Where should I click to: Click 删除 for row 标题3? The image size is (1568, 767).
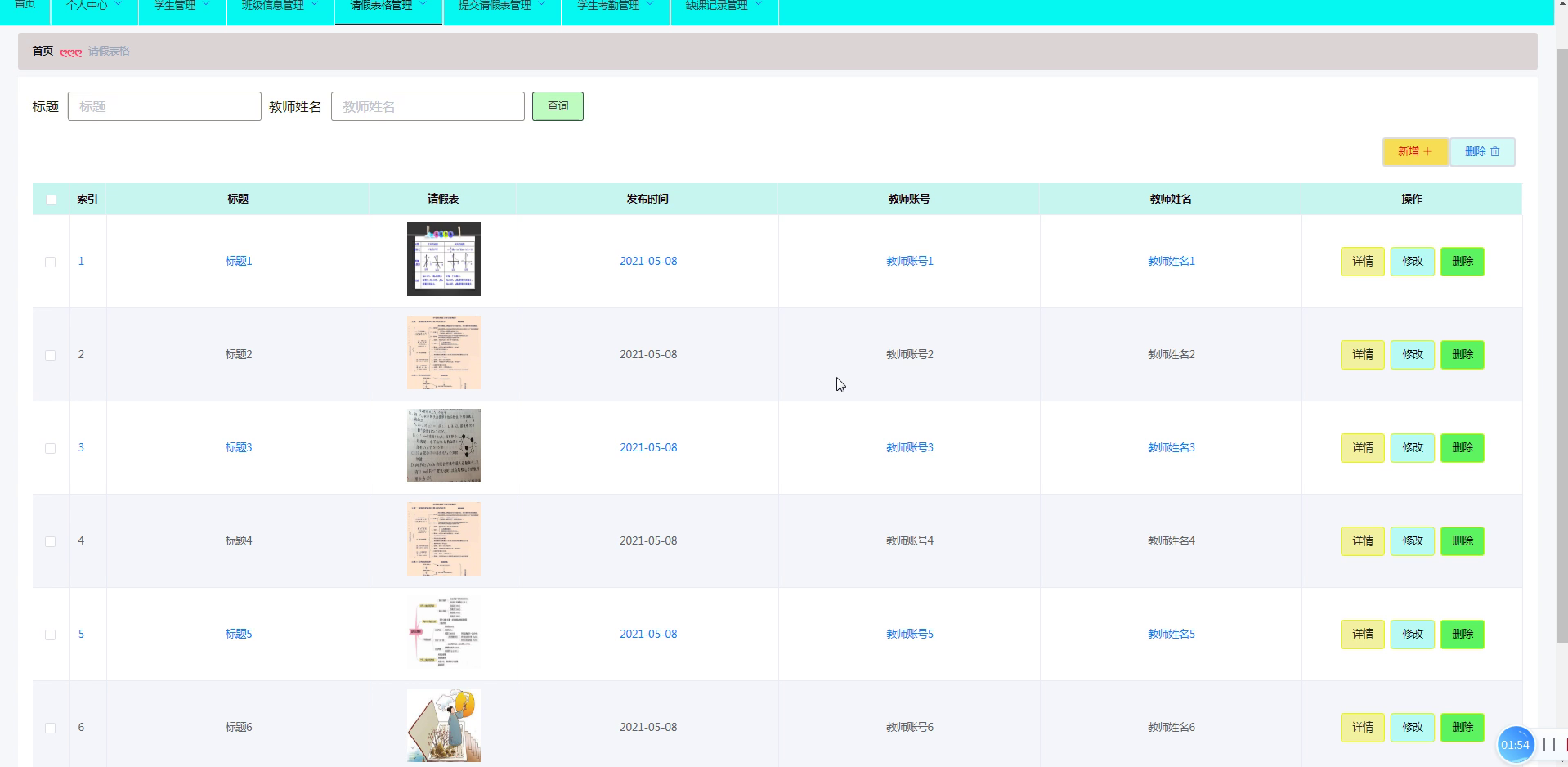click(1463, 448)
